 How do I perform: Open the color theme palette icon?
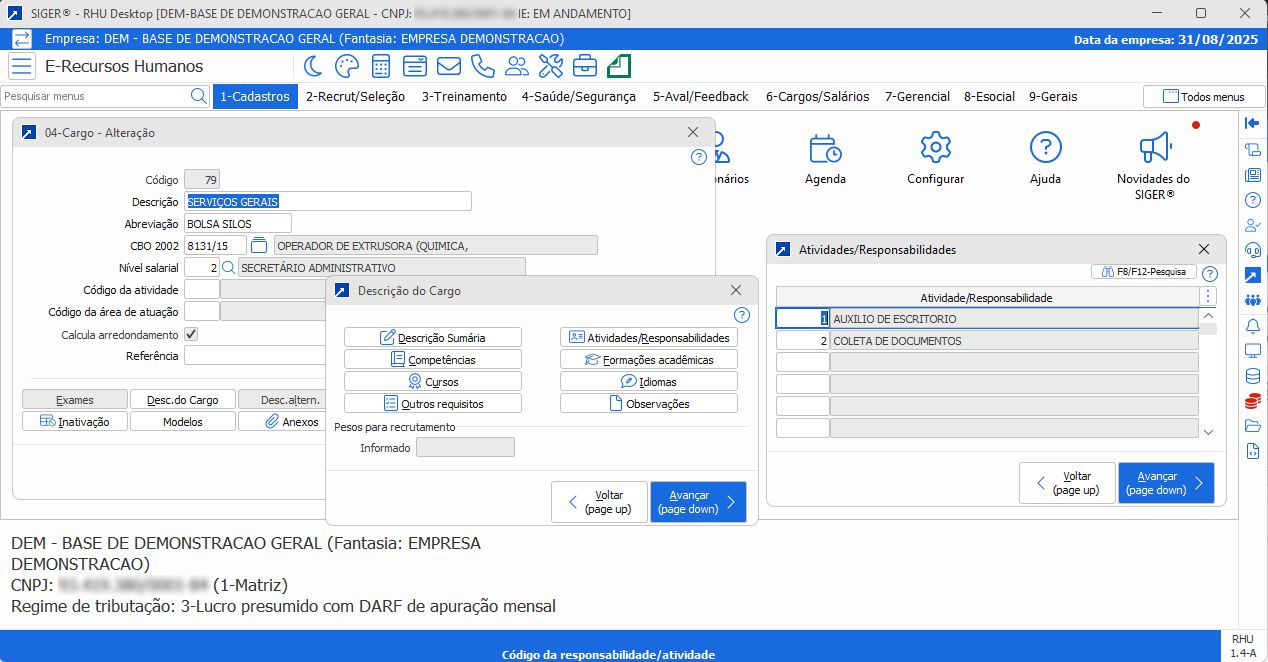coord(346,67)
